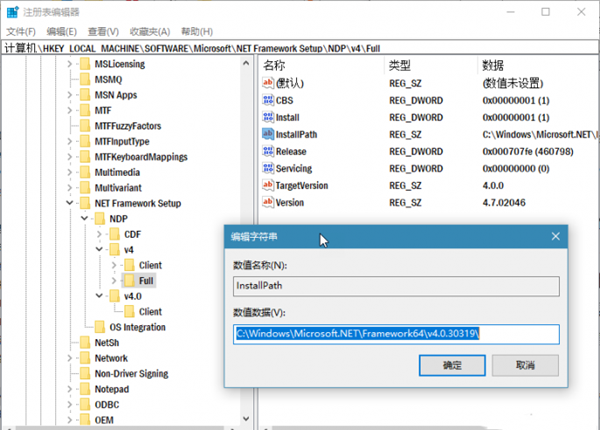Collapse the NDP tree node
This screenshot has width=600, height=430.
(x=85, y=218)
